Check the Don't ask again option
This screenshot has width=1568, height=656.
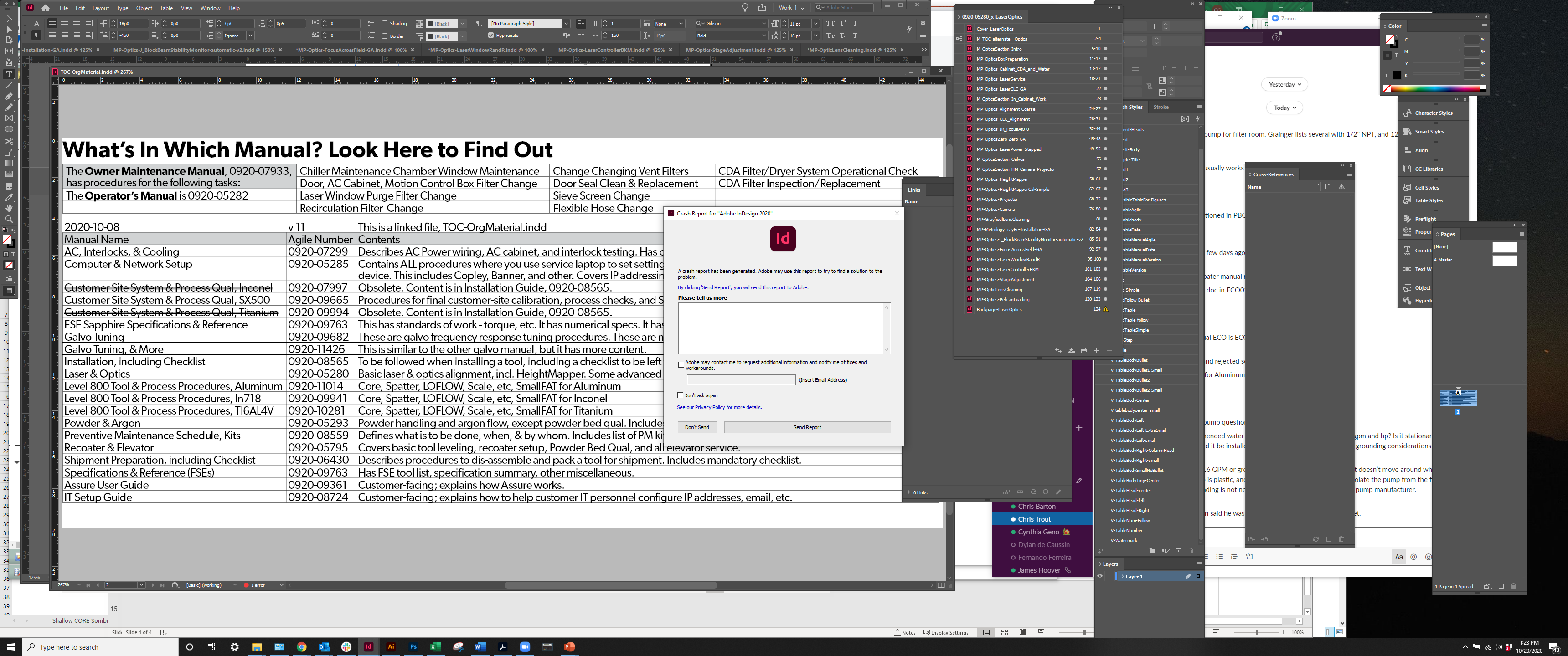[680, 395]
